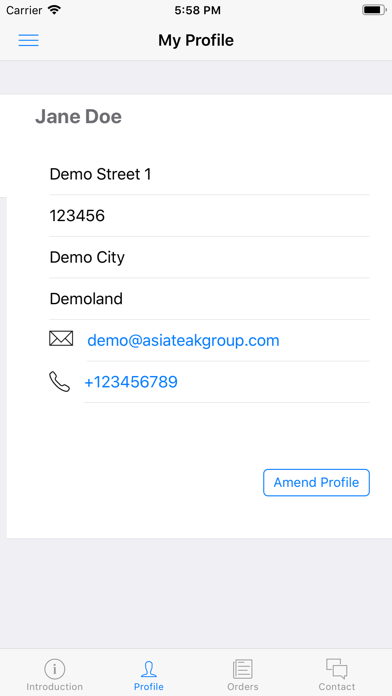
Task: Tap the My Profile title
Action: pyautogui.click(x=196, y=40)
